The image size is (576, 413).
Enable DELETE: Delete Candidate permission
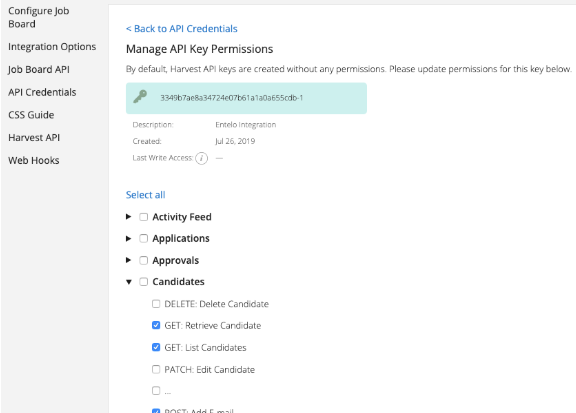(x=156, y=304)
